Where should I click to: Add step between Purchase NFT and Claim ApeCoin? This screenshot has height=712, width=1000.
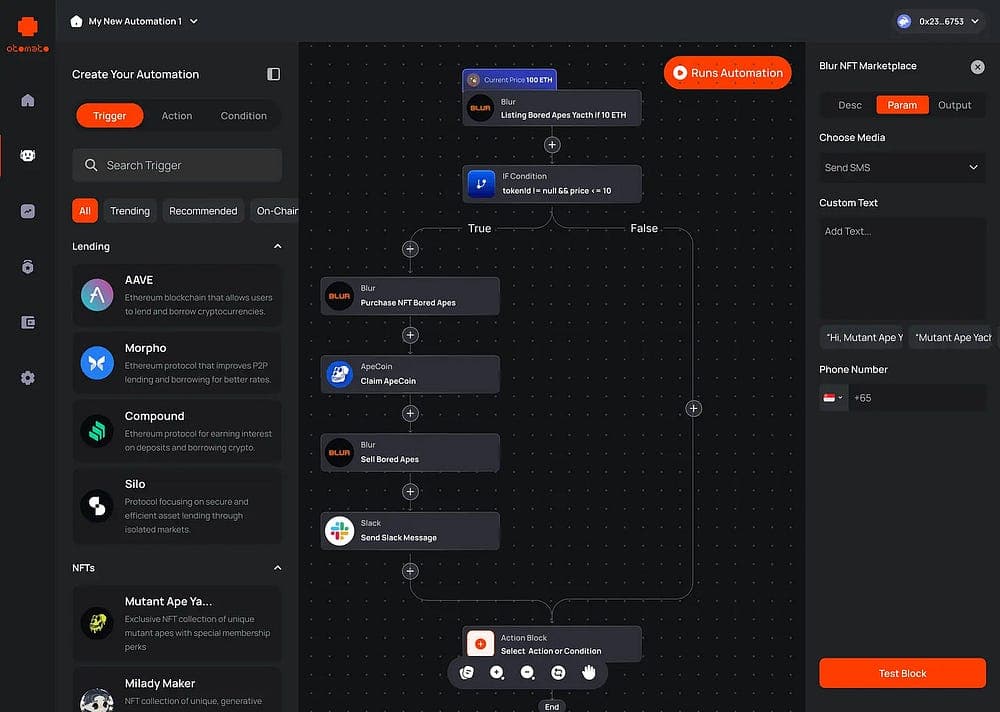[x=410, y=335]
